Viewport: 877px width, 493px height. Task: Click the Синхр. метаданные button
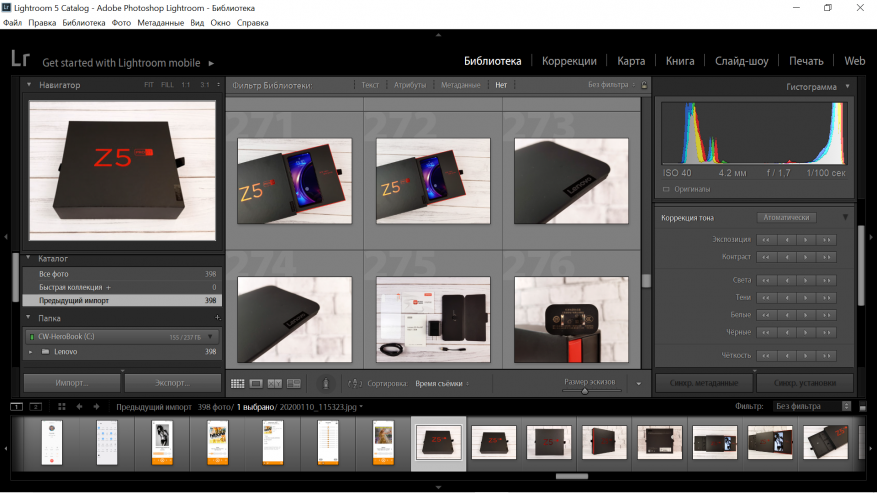[x=704, y=383]
